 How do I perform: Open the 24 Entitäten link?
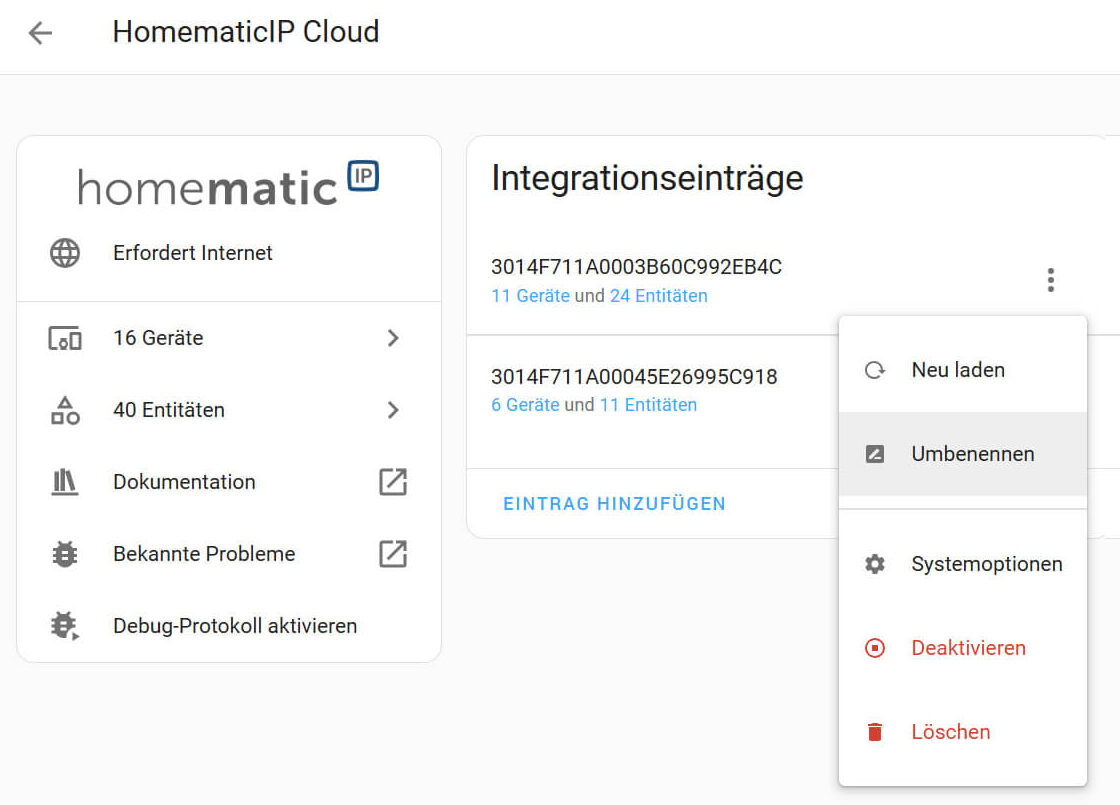(658, 296)
